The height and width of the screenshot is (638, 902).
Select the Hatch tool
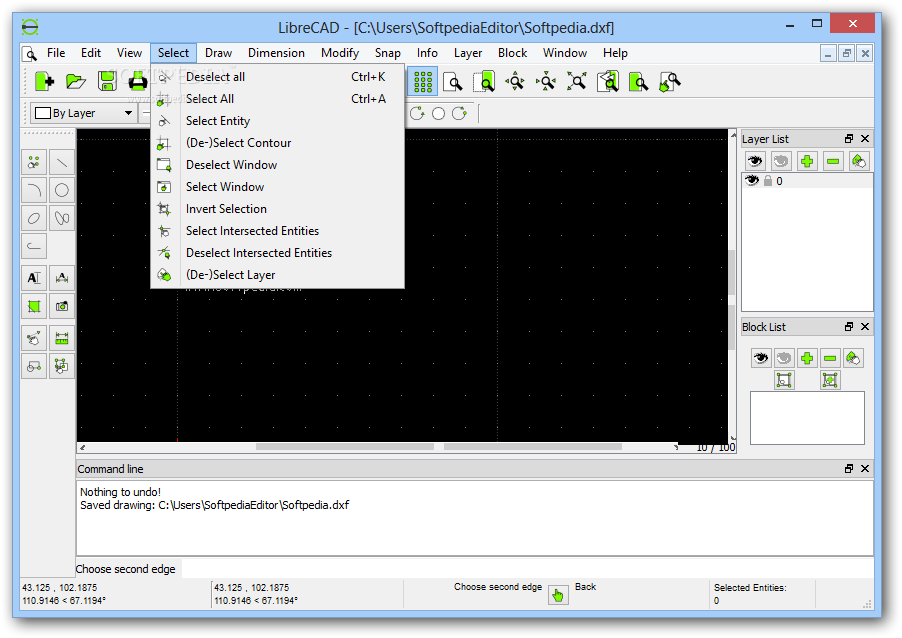pyautogui.click(x=34, y=306)
